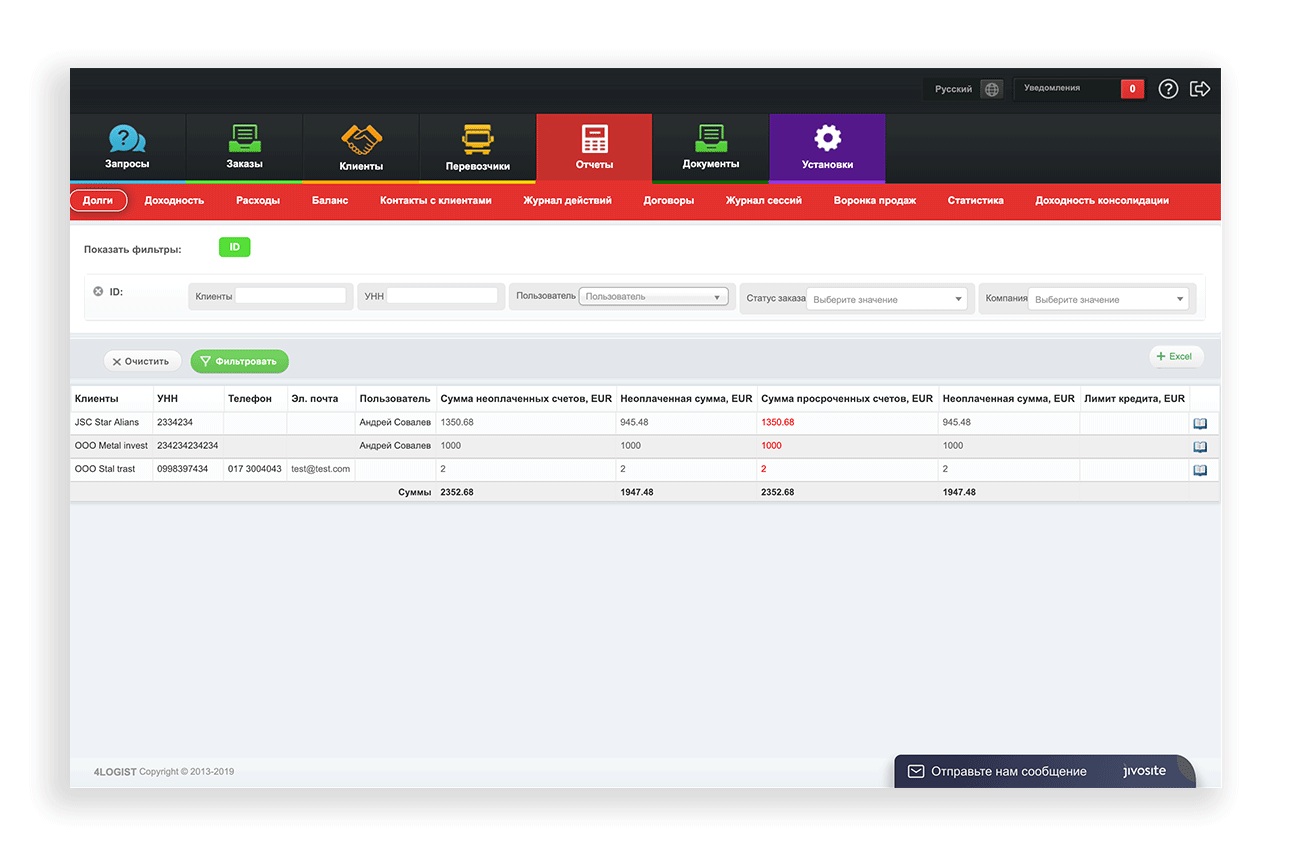Click the red overdue value 1350.68
This screenshot has width=1292, height=856.
778,422
